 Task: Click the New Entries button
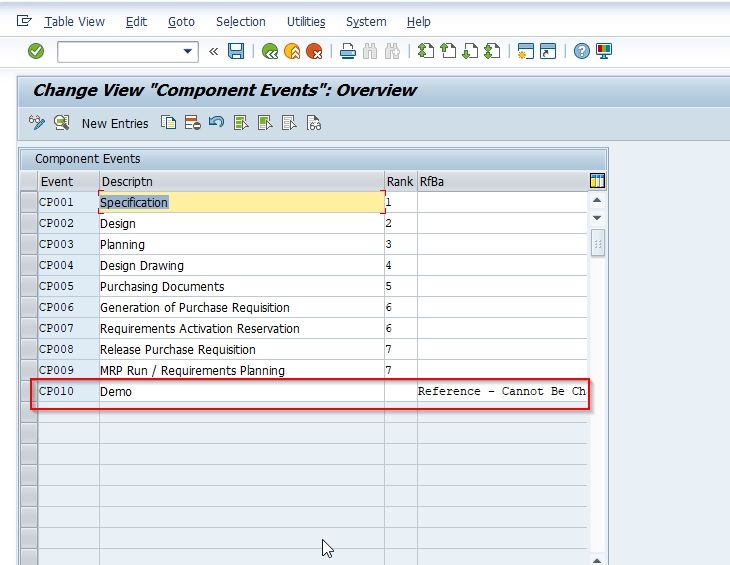click(x=115, y=124)
